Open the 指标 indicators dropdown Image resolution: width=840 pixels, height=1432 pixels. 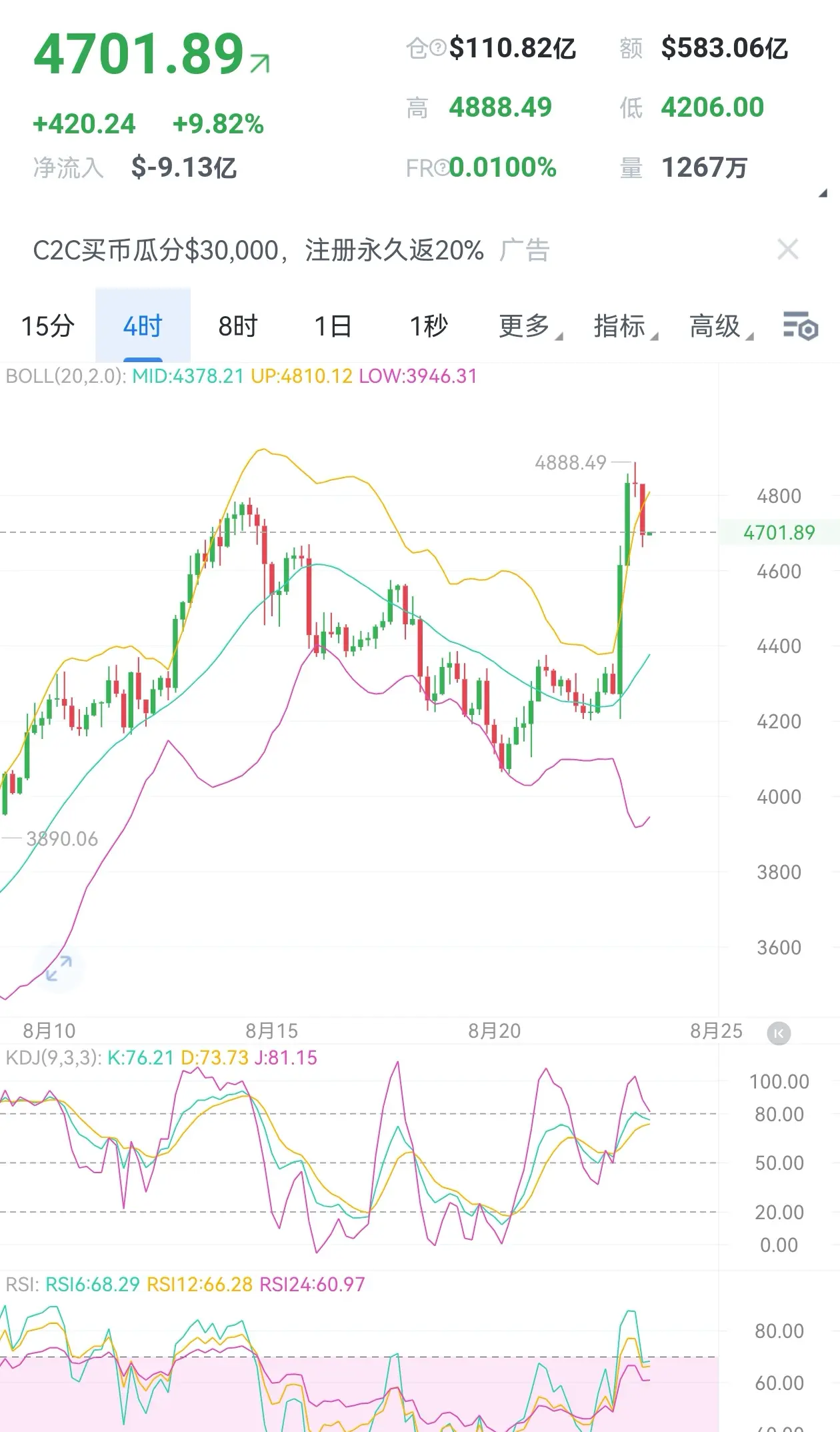click(x=625, y=326)
